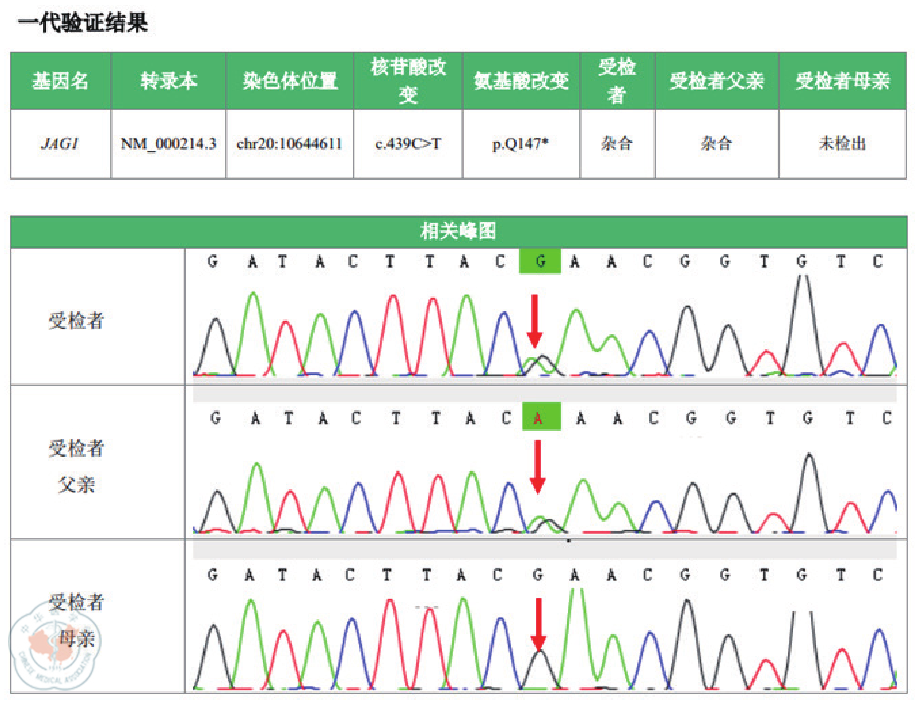Select the 染色体位置 column header
Screen dimensions: 918x703
coord(289,81)
